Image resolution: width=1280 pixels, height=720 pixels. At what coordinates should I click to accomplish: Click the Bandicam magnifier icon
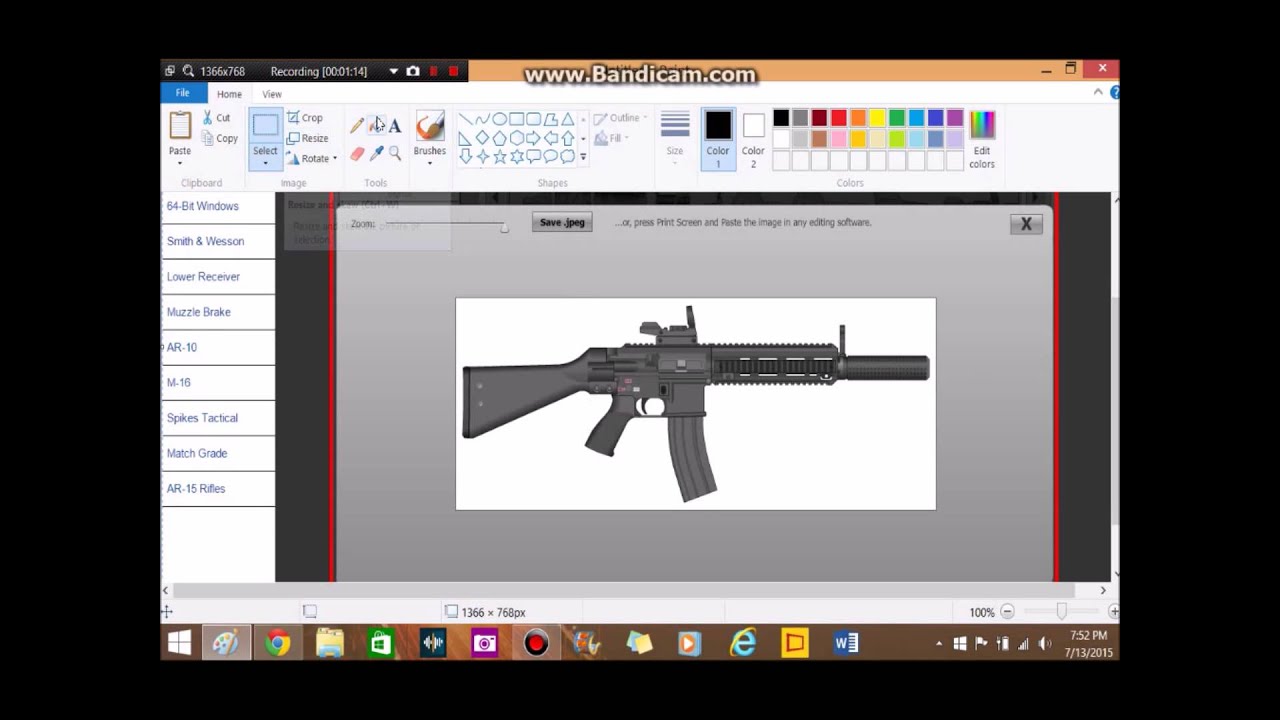(188, 71)
